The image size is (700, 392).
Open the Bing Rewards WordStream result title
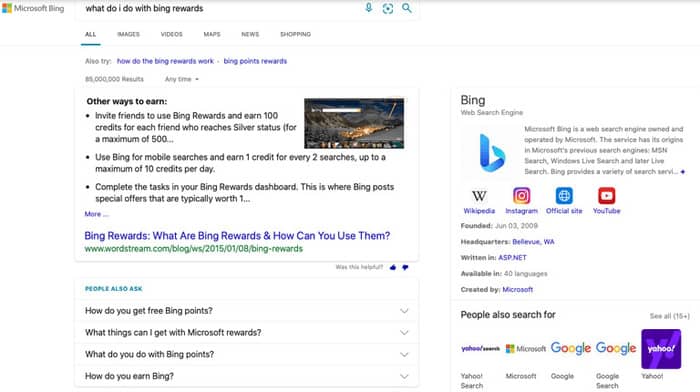click(x=237, y=236)
